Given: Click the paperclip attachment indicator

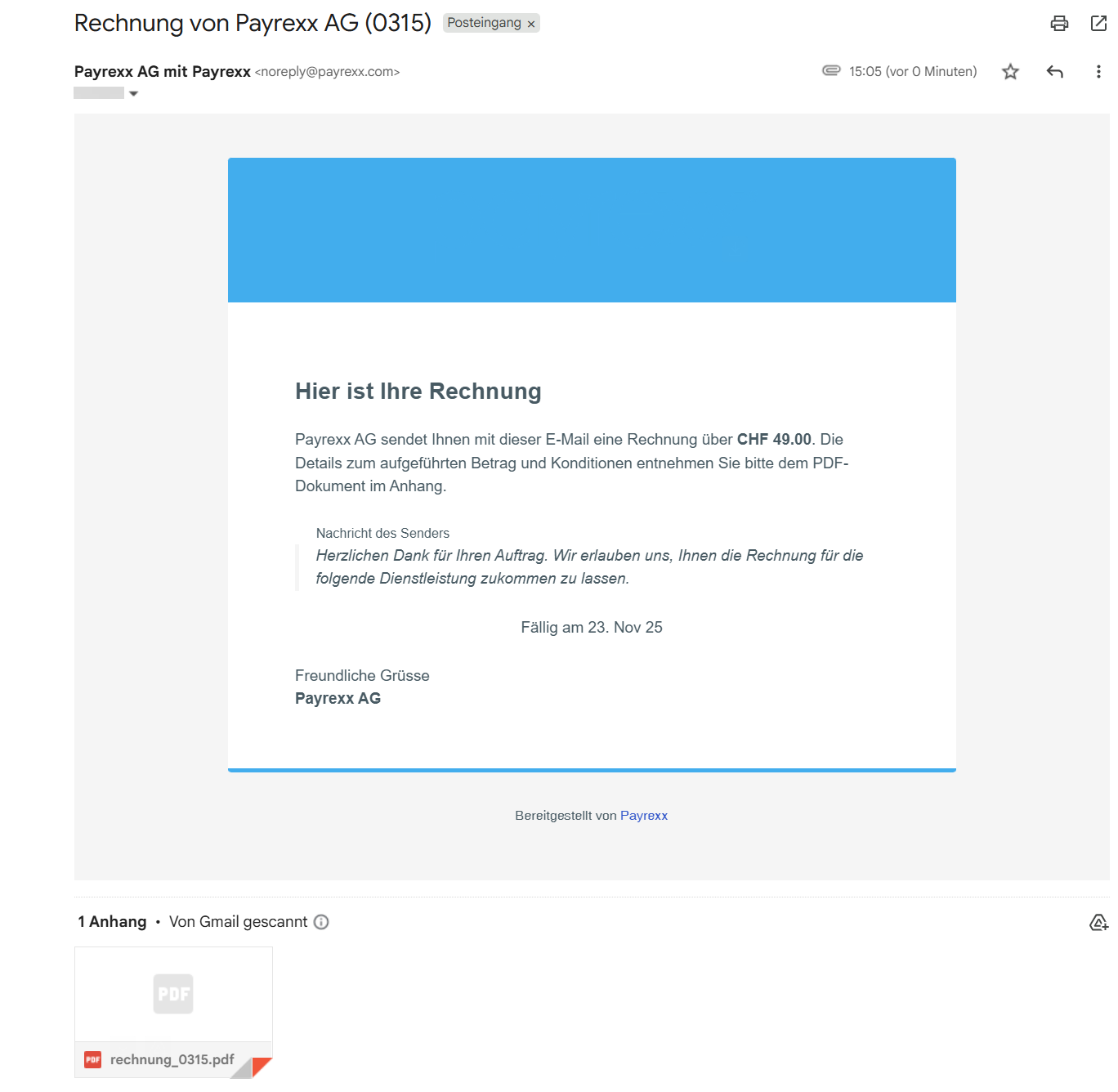Looking at the screenshot, I should coord(831,71).
